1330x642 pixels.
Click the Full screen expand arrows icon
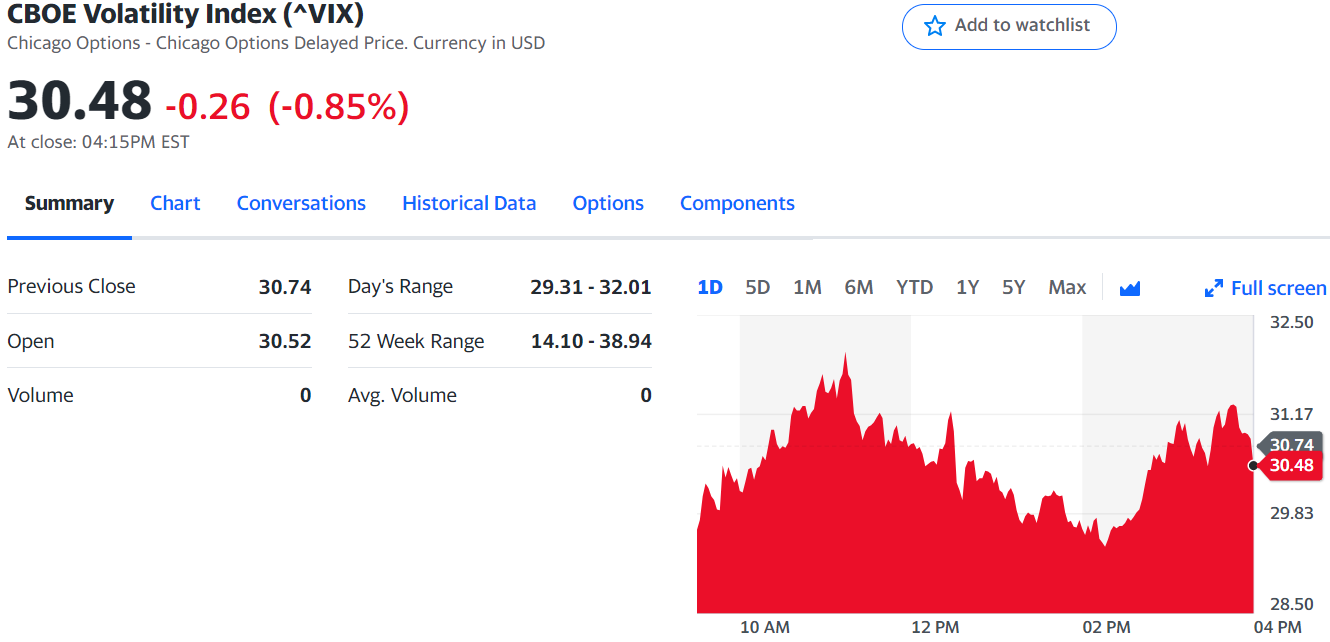[1214, 288]
